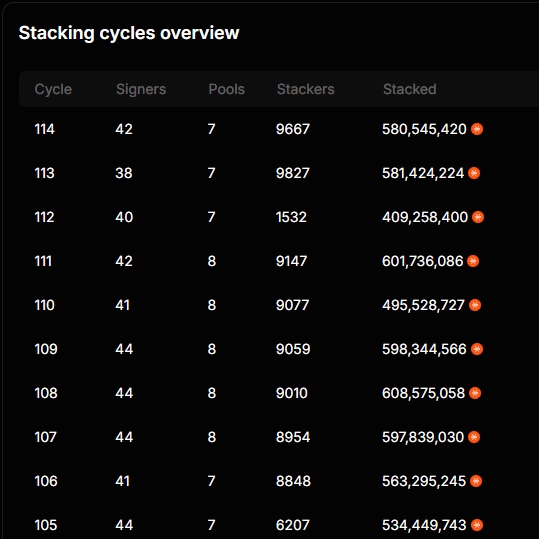Click STX token icon beside 495,528,727

(475, 305)
